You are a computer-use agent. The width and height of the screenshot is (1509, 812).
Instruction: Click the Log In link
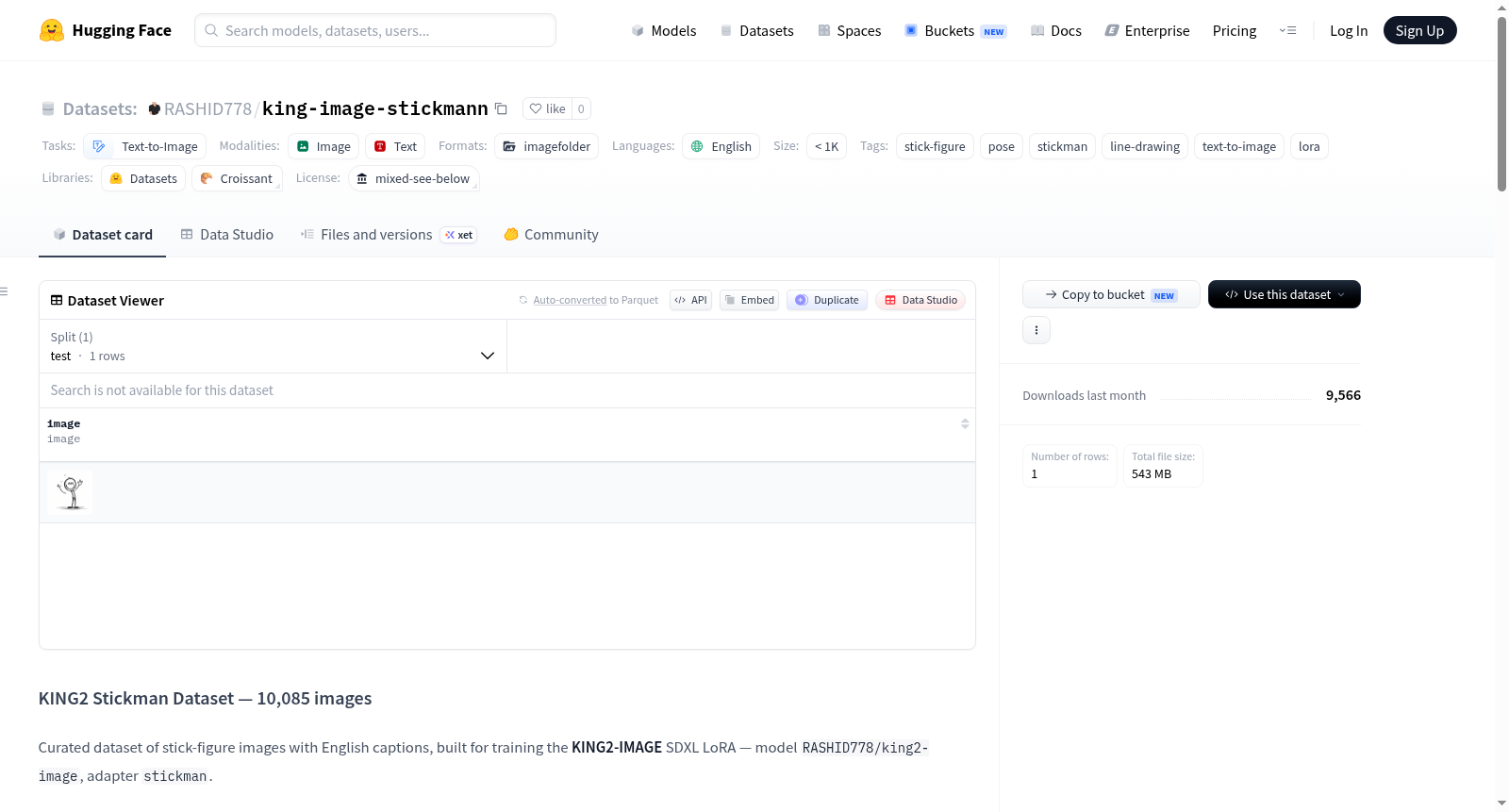[1349, 30]
